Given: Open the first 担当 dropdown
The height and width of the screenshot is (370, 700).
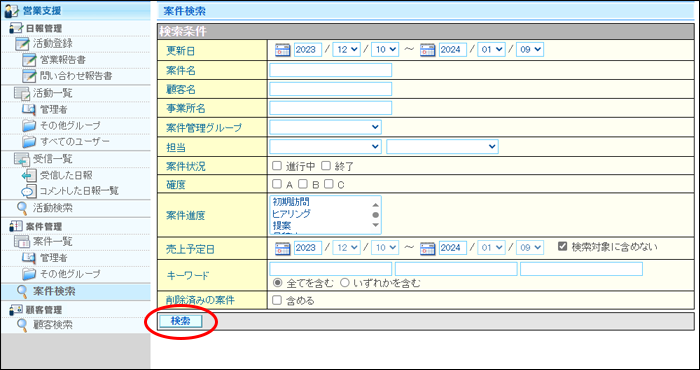Looking at the screenshot, I should pos(325,146).
